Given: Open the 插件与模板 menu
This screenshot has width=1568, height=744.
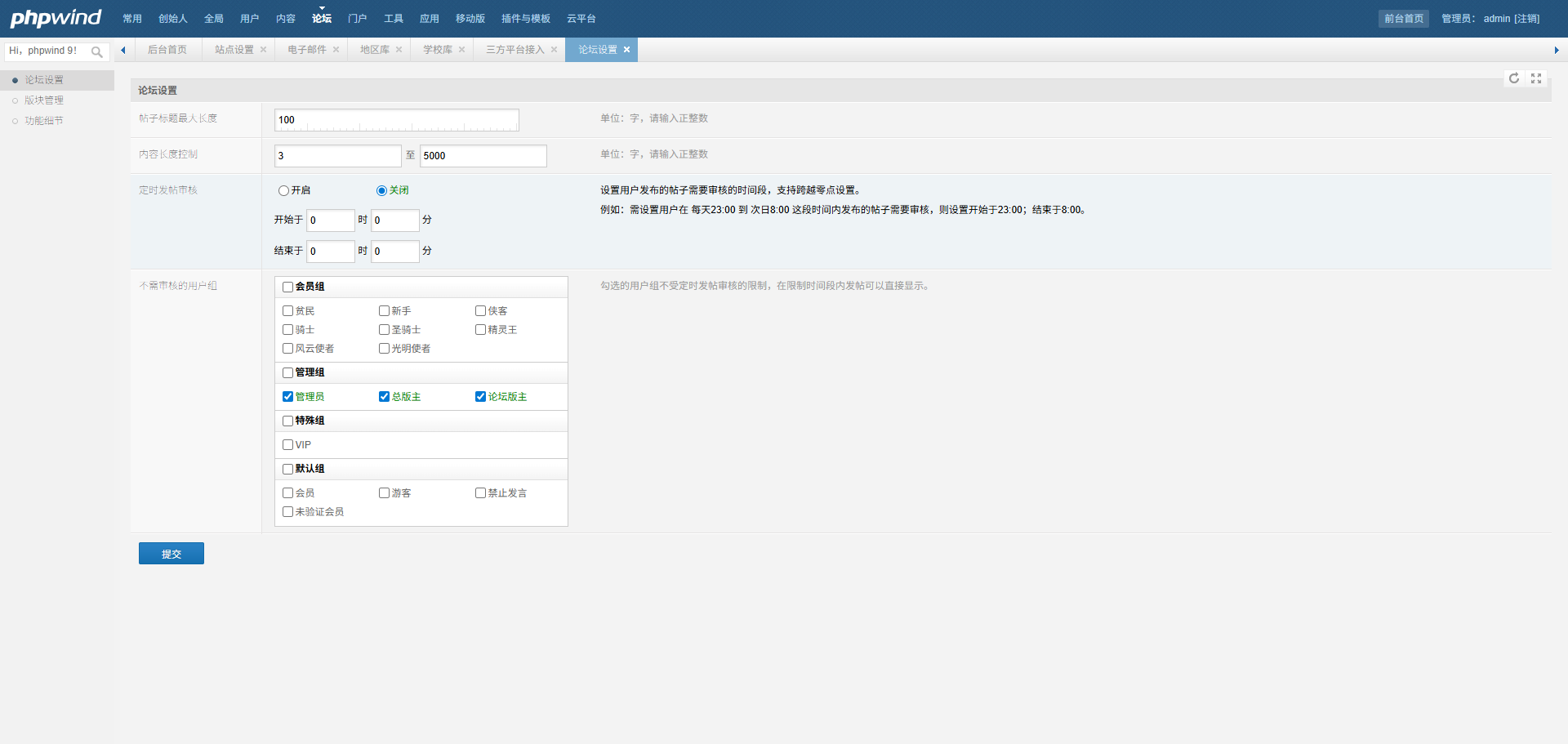Looking at the screenshot, I should tap(525, 19).
